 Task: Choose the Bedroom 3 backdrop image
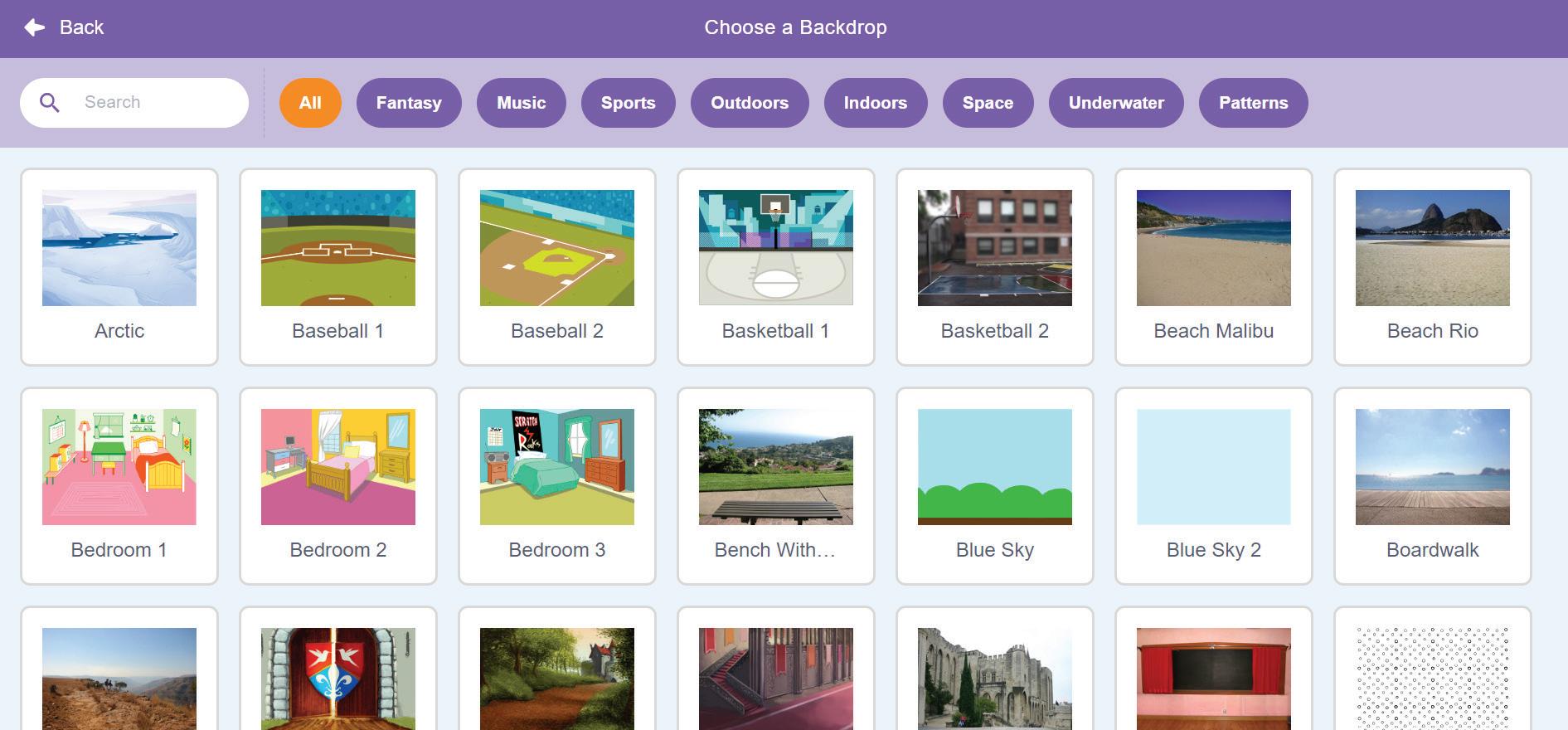coord(557,467)
